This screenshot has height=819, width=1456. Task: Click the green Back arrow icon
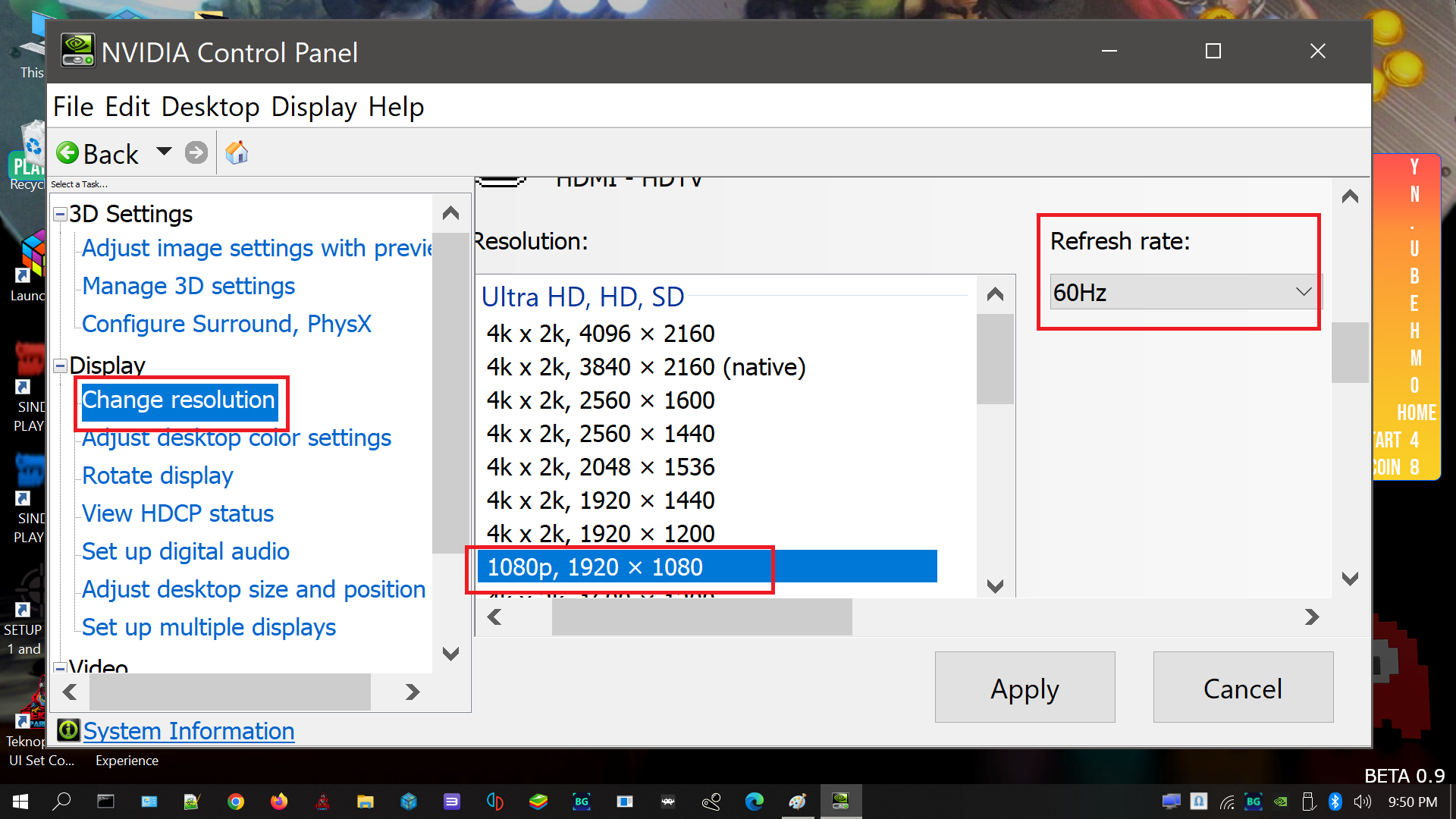67,153
